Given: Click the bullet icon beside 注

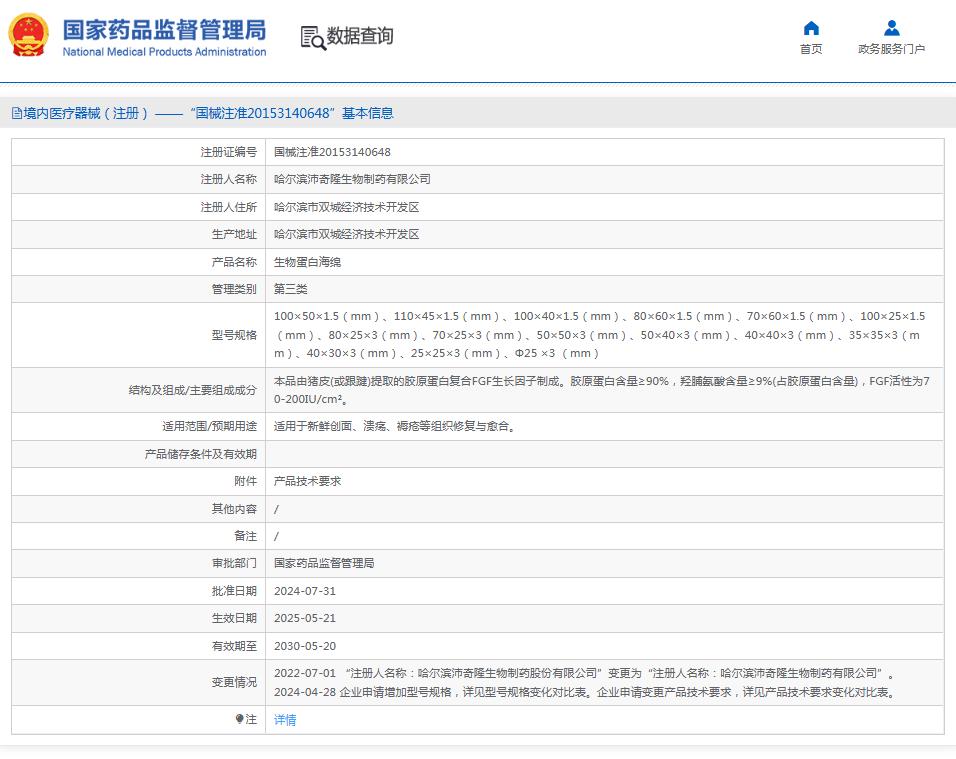Looking at the screenshot, I should tap(240, 719).
